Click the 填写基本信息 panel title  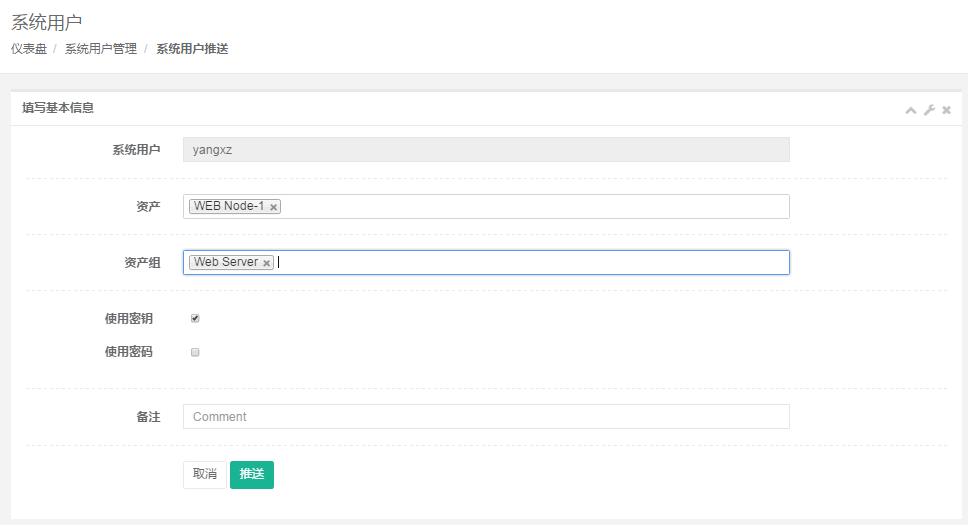tap(58, 108)
